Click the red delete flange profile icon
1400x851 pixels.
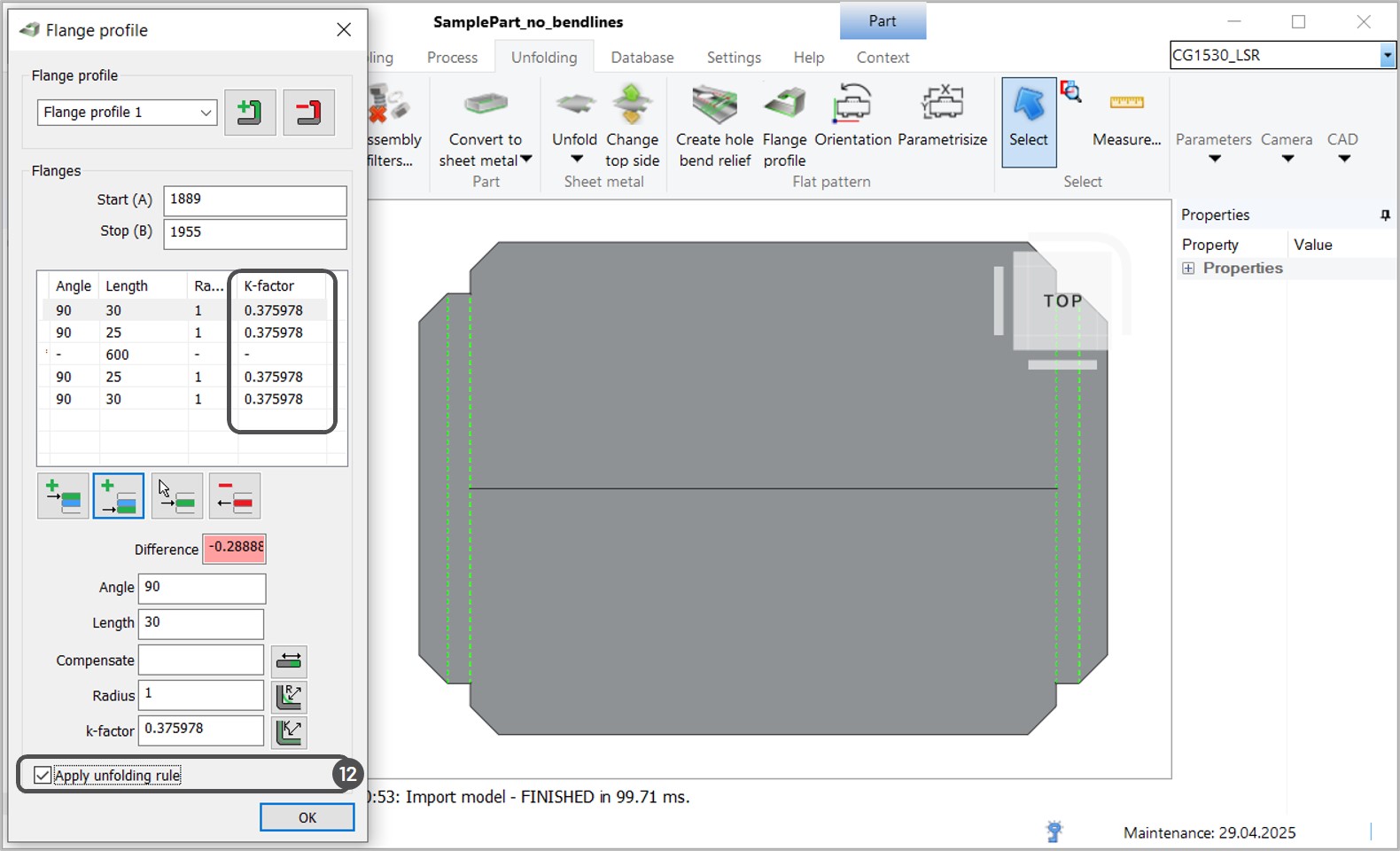coord(308,113)
